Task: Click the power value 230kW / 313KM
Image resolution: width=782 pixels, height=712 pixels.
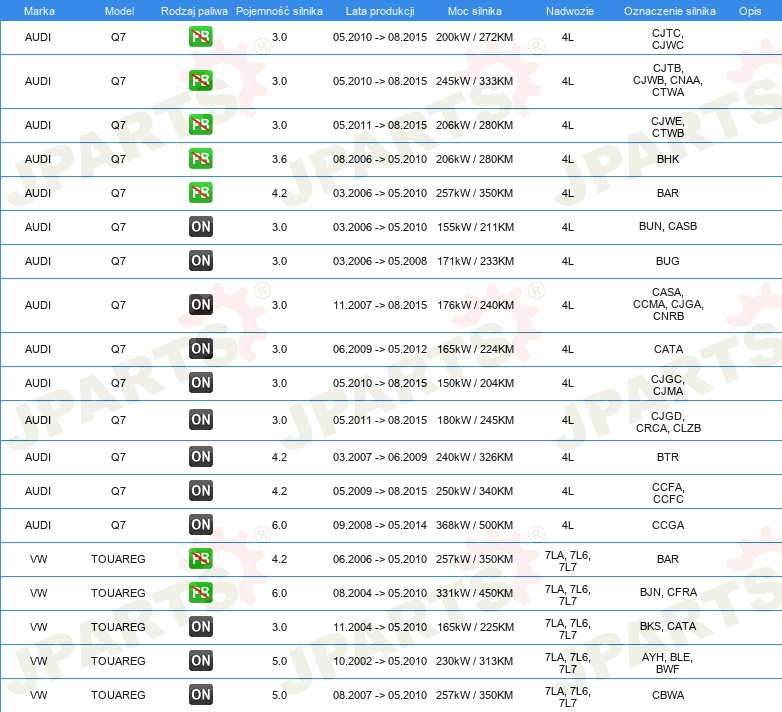Action: pyautogui.click(x=474, y=661)
